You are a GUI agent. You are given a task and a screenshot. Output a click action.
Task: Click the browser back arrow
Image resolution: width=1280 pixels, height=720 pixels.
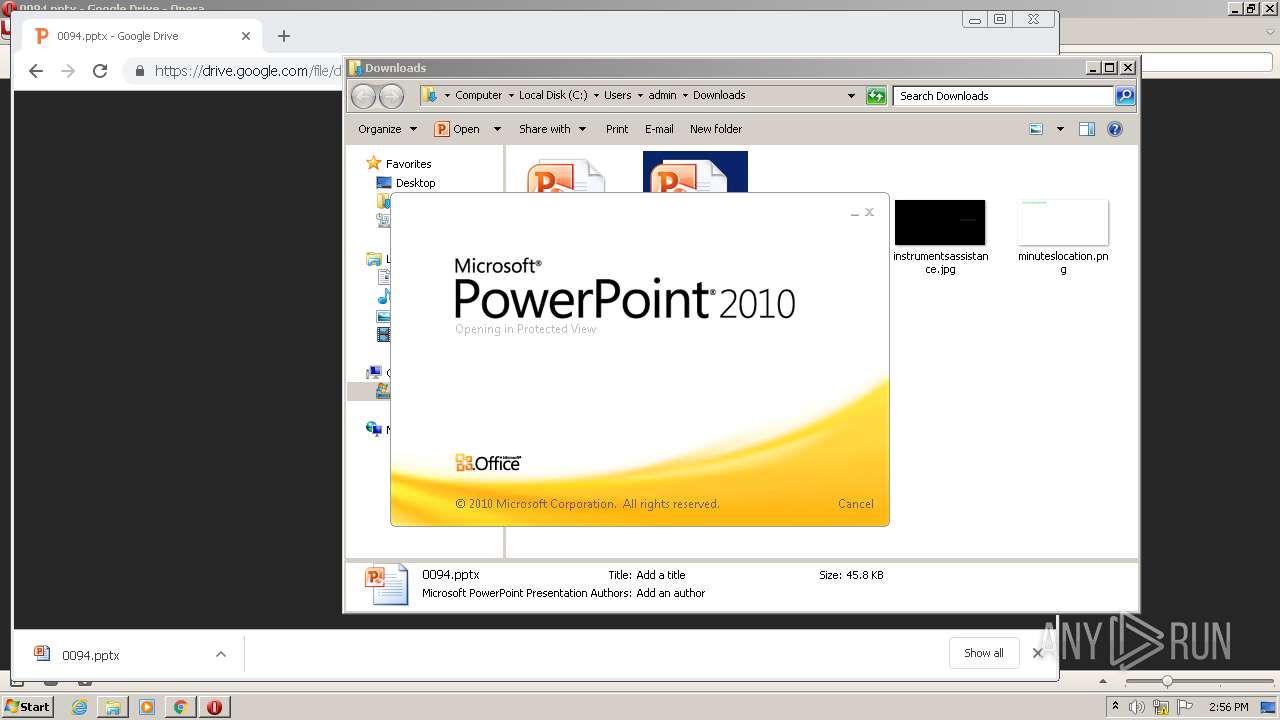pyautogui.click(x=36, y=71)
